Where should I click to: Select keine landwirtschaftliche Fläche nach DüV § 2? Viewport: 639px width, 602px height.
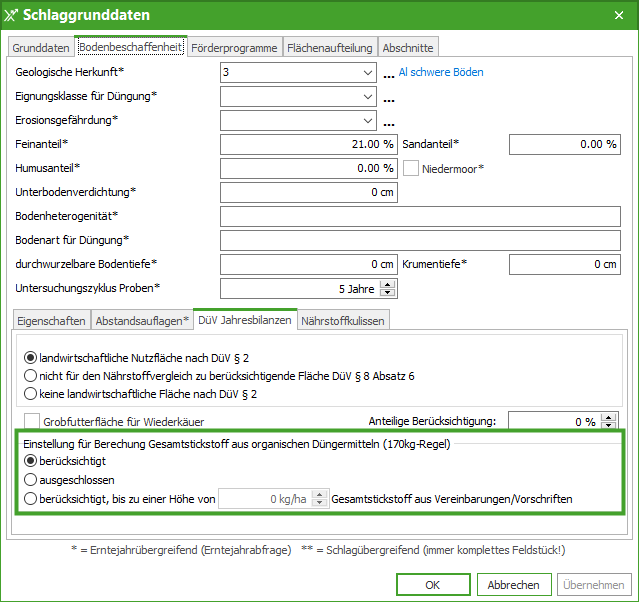coord(32,394)
